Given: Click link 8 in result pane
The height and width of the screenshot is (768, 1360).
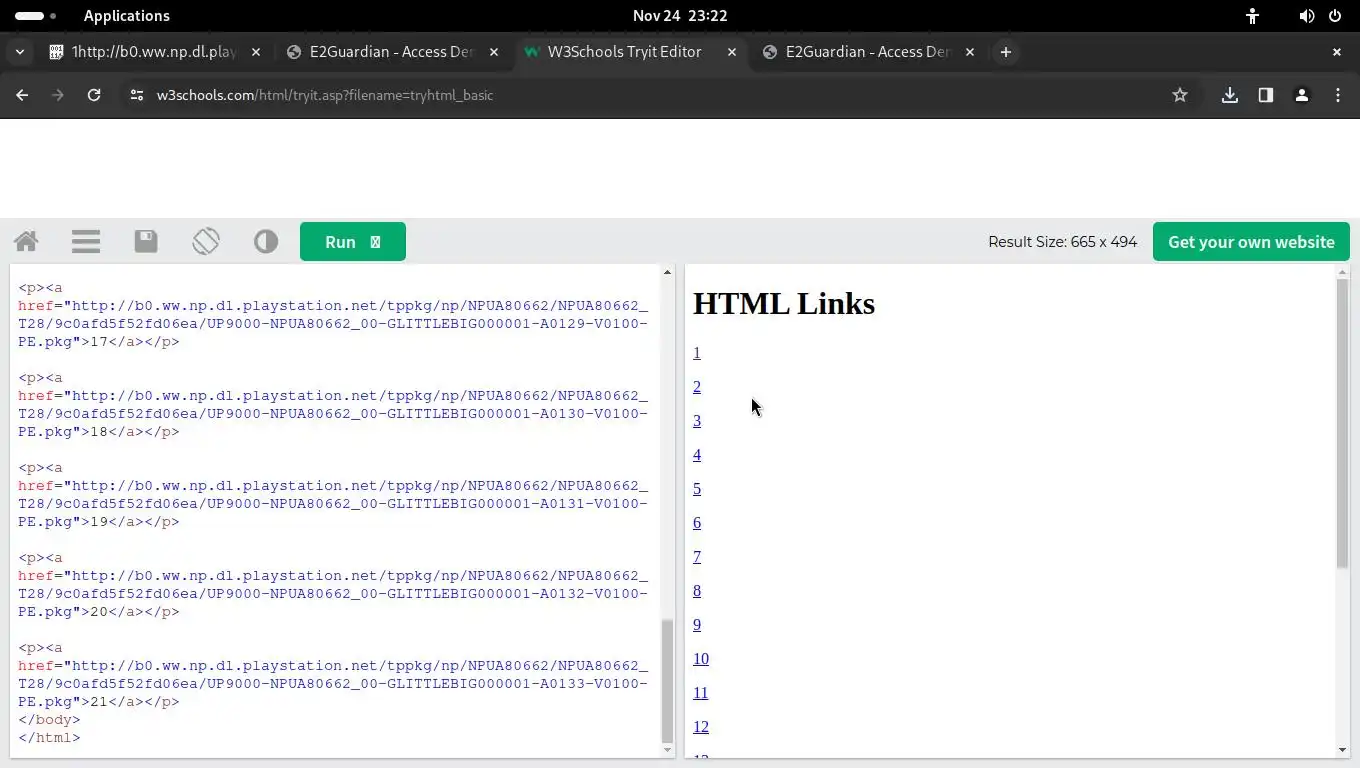Looking at the screenshot, I should pos(697,591).
